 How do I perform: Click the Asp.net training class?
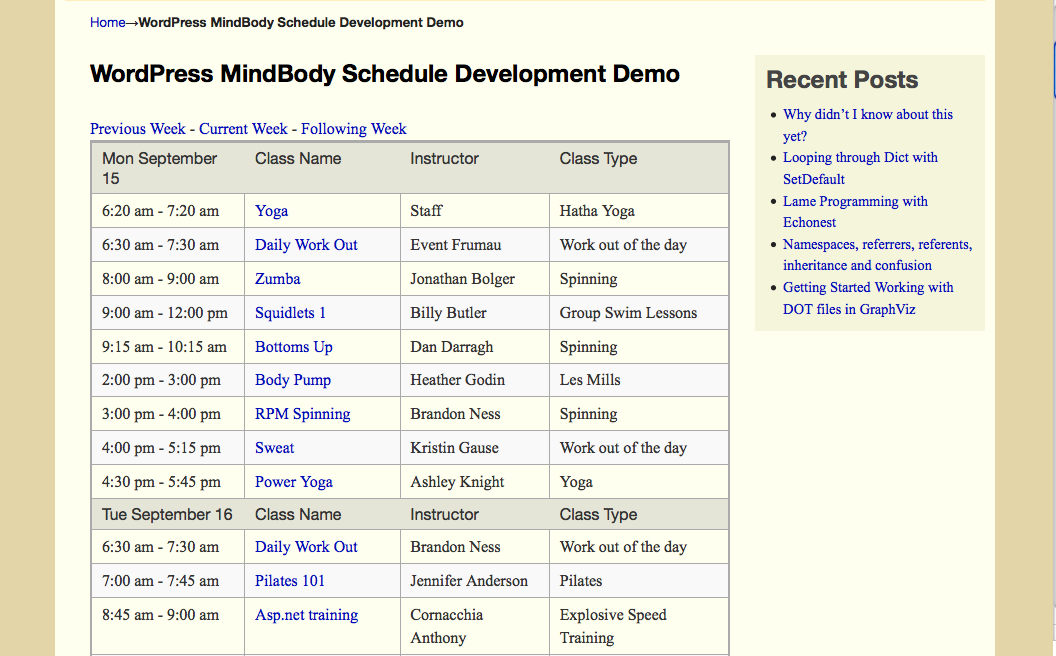click(306, 615)
